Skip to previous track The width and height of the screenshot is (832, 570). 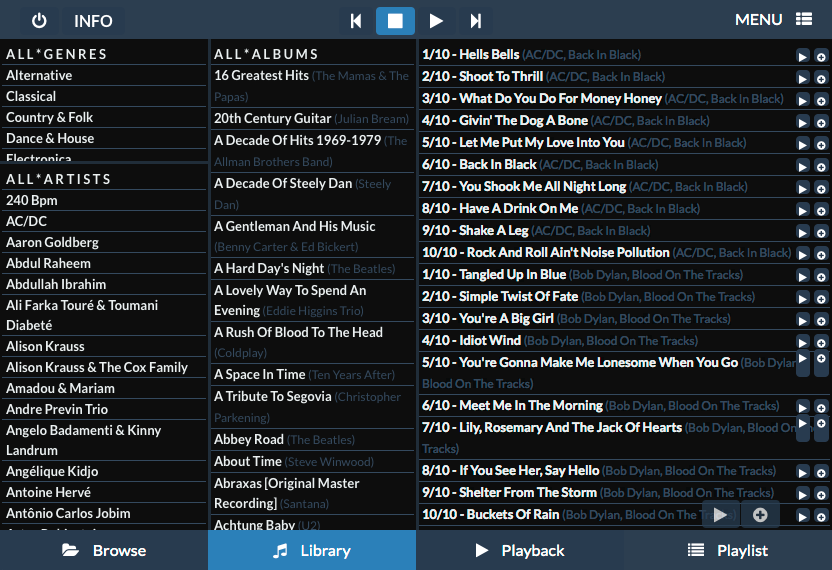click(356, 21)
